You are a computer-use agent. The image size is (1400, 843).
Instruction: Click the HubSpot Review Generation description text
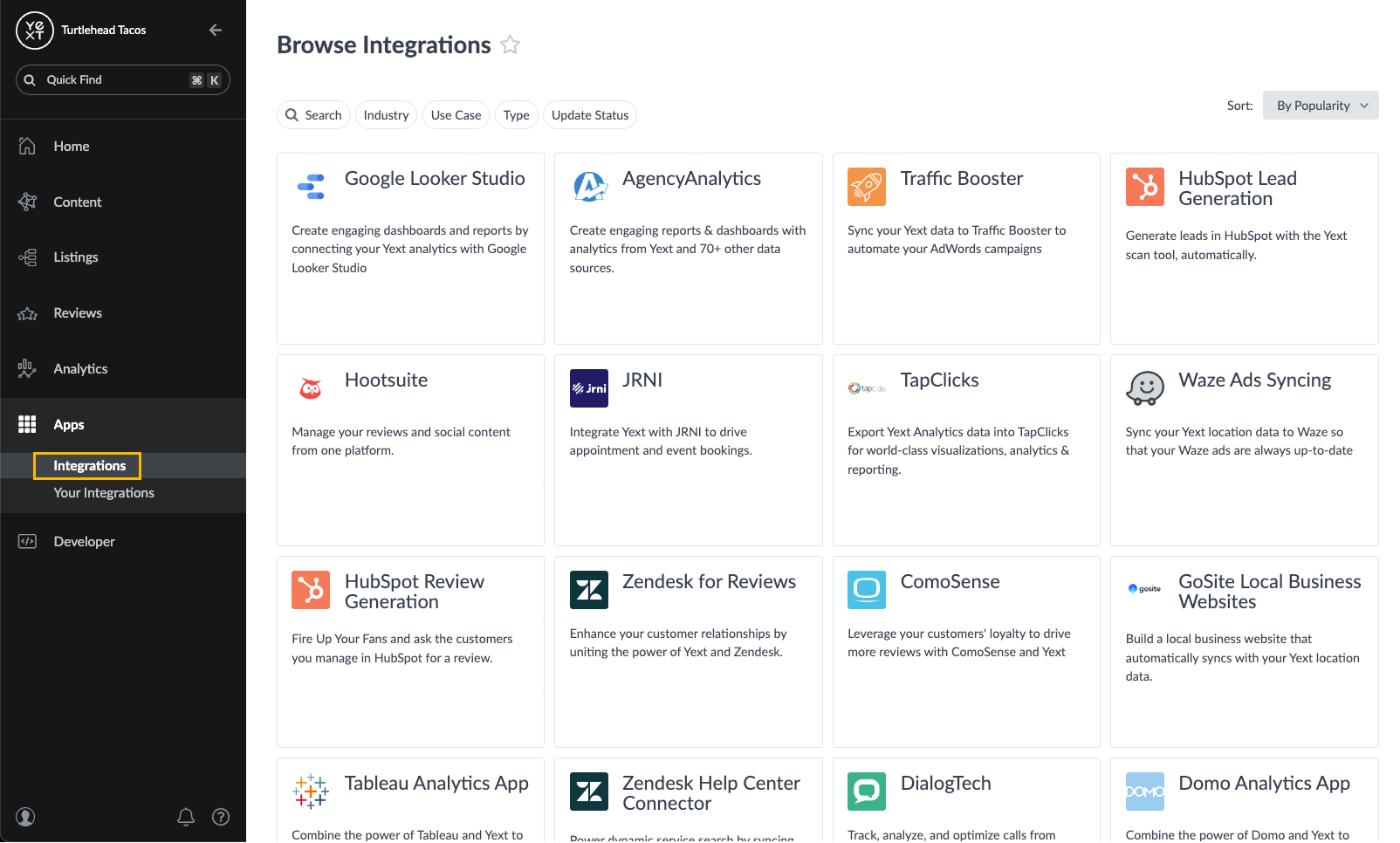401,648
